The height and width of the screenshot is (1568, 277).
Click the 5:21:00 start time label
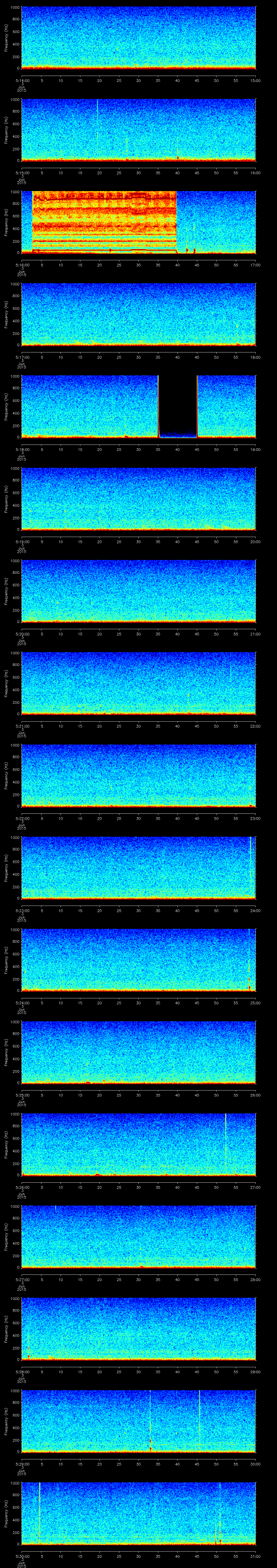[22, 726]
